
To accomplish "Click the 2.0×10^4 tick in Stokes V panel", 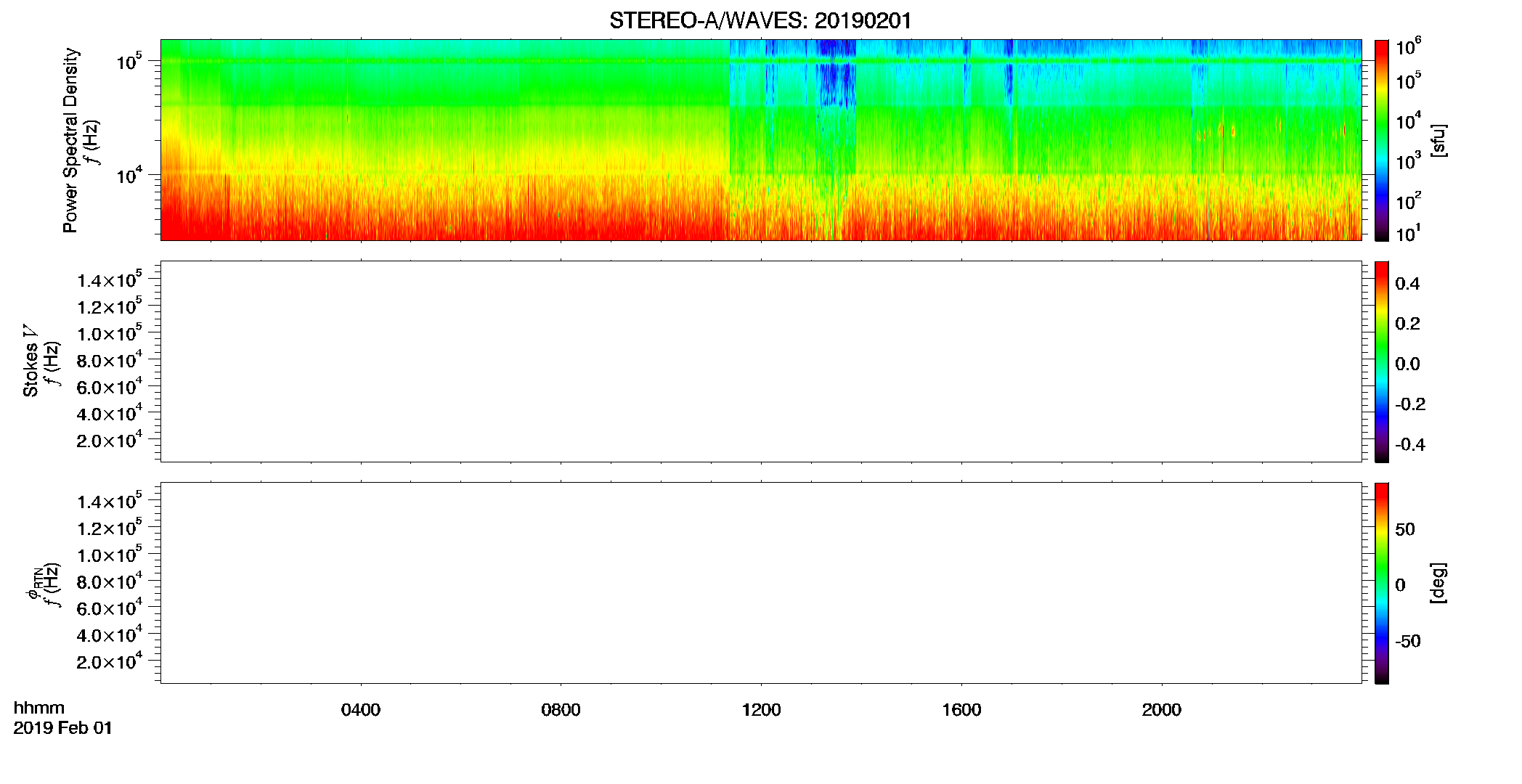I will coord(110,440).
